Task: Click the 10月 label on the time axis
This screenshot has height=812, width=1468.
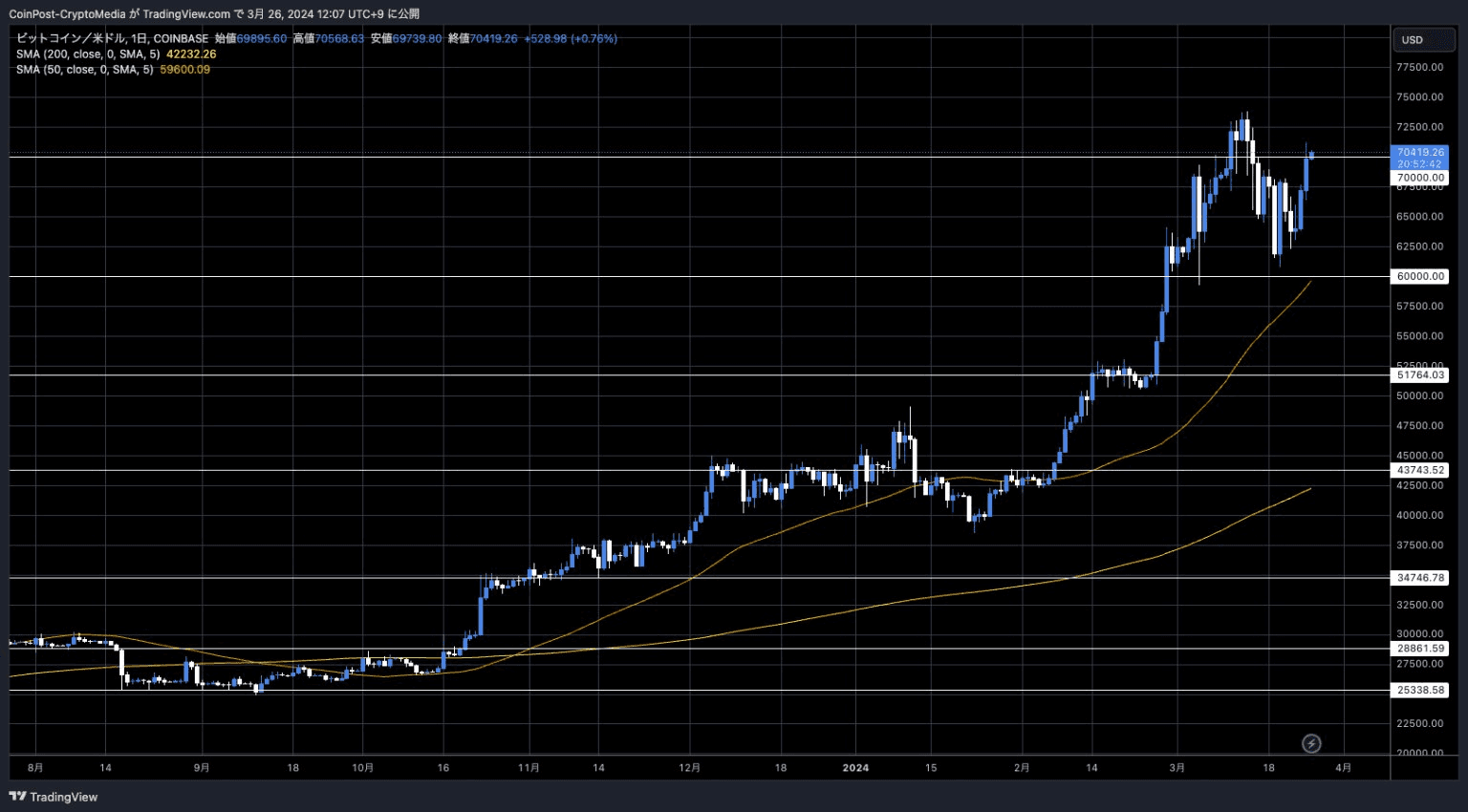Action: pos(362,768)
